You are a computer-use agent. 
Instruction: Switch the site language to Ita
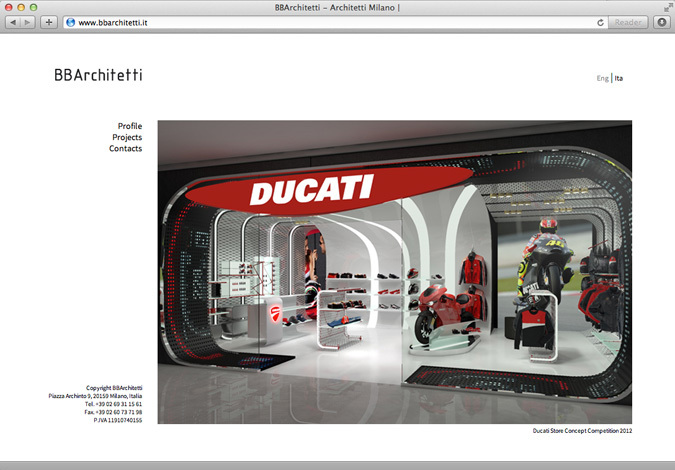pyautogui.click(x=619, y=78)
